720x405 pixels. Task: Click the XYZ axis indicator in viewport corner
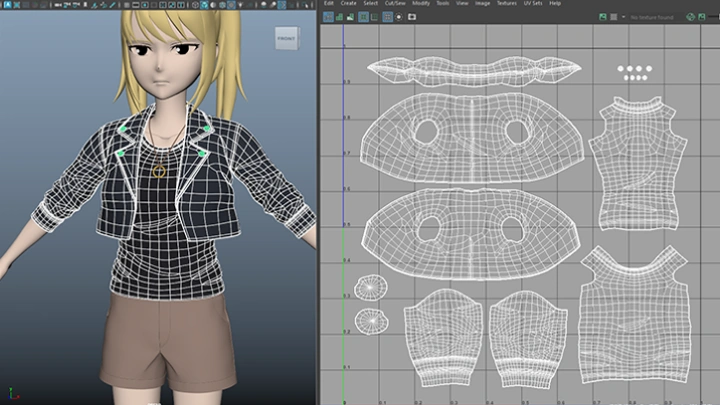(x=13, y=394)
